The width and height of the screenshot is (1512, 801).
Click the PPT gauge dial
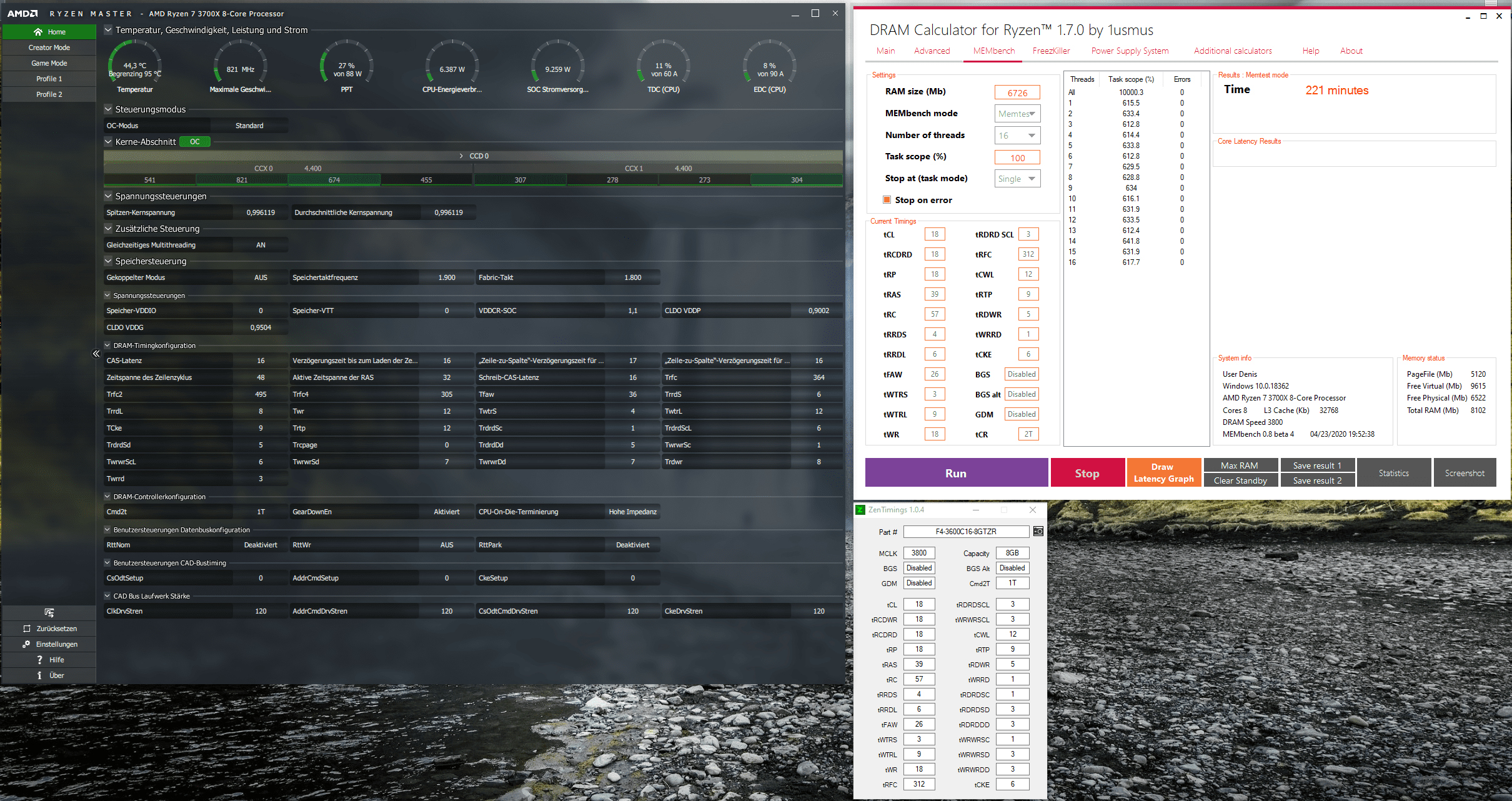[x=347, y=66]
